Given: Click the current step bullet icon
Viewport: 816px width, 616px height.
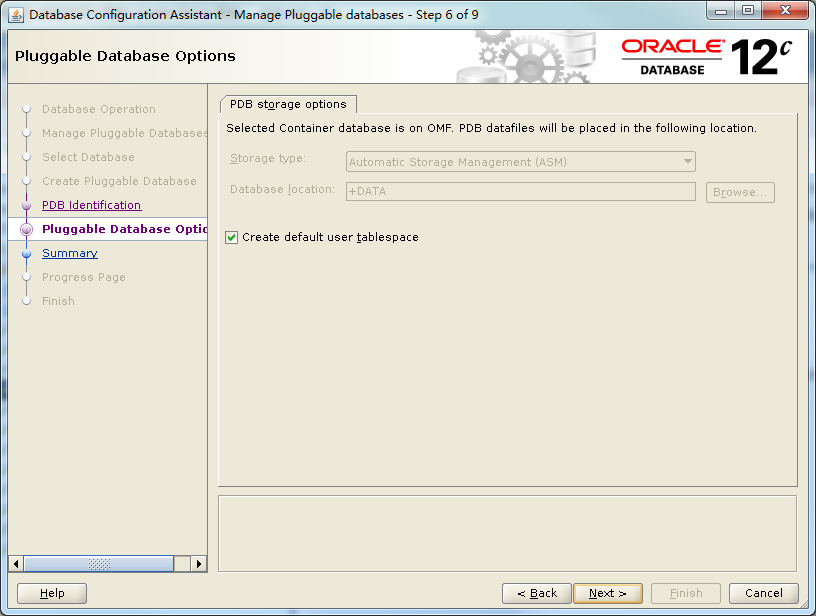Looking at the screenshot, I should coord(27,229).
